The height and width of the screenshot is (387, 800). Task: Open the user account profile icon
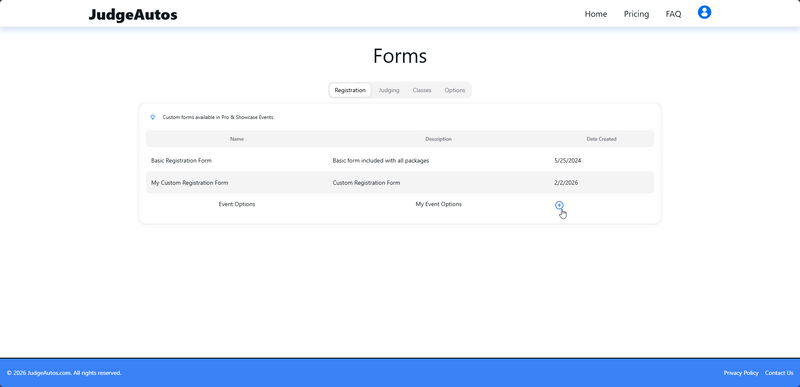pyautogui.click(x=704, y=12)
